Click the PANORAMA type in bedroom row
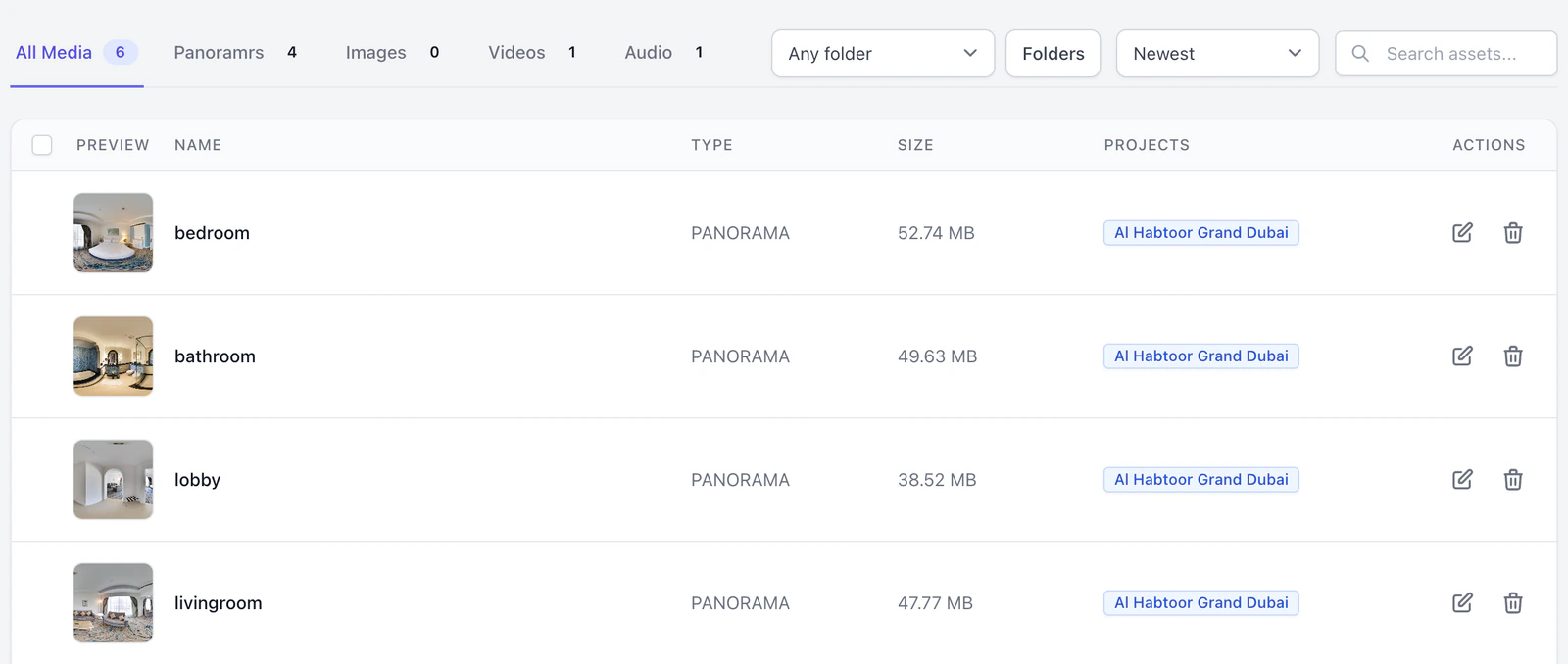Viewport: 1568px width, 664px height. click(x=740, y=232)
